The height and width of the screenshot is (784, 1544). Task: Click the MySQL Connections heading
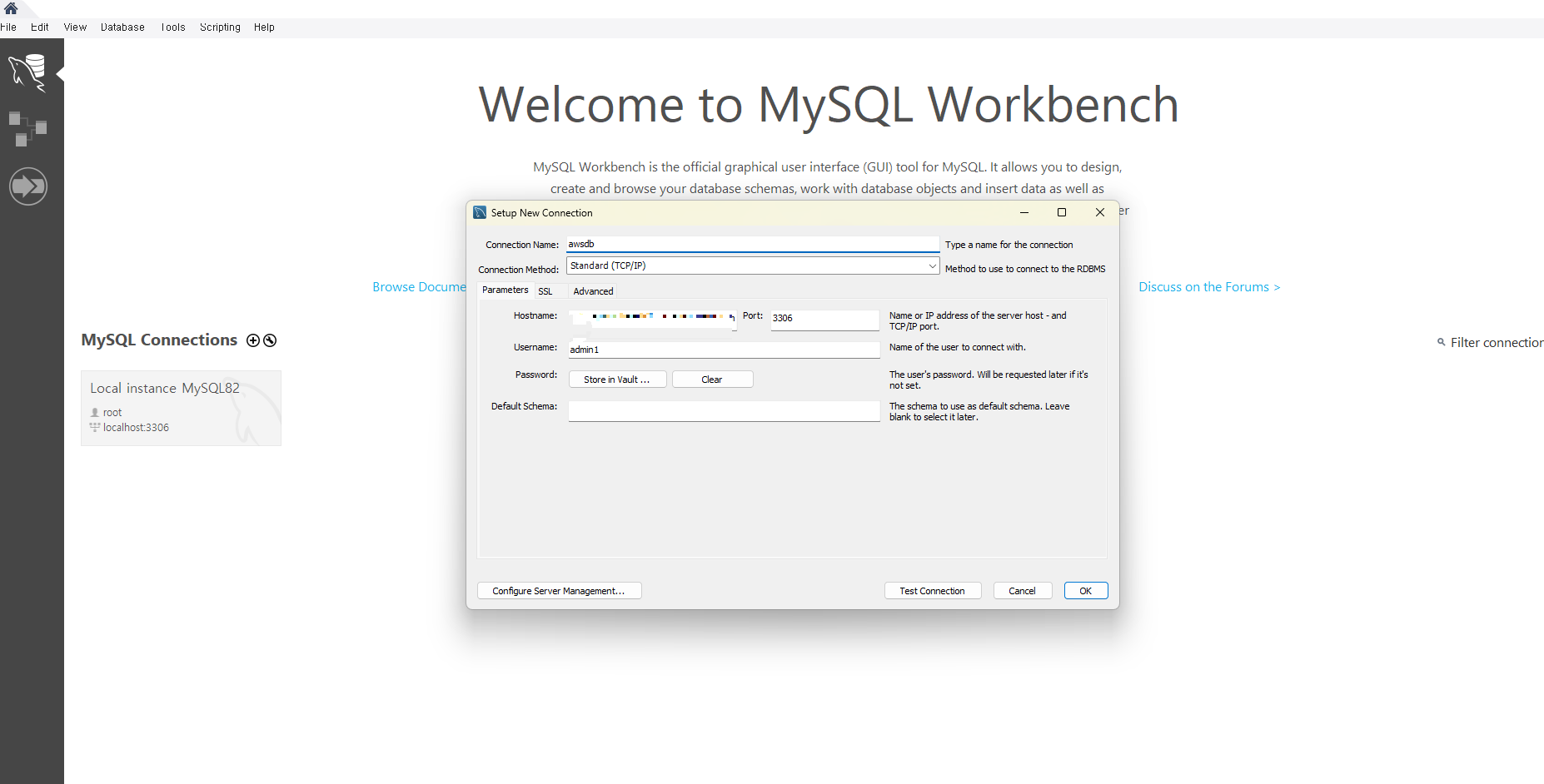pyautogui.click(x=159, y=340)
